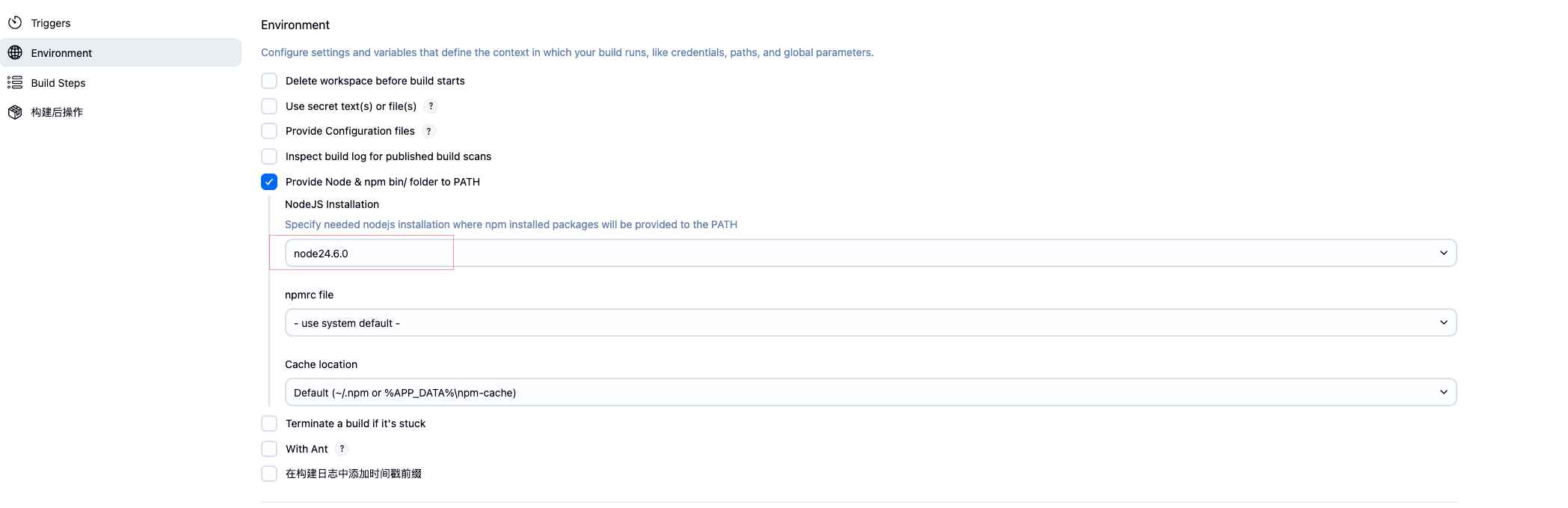This screenshot has width=1568, height=508.
Task: Click the 构建后操作 package icon
Action: pos(15,112)
